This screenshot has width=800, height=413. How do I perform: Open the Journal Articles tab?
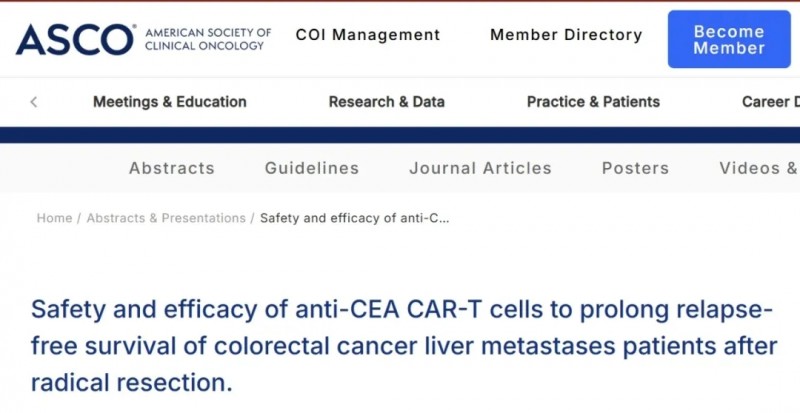click(x=480, y=168)
